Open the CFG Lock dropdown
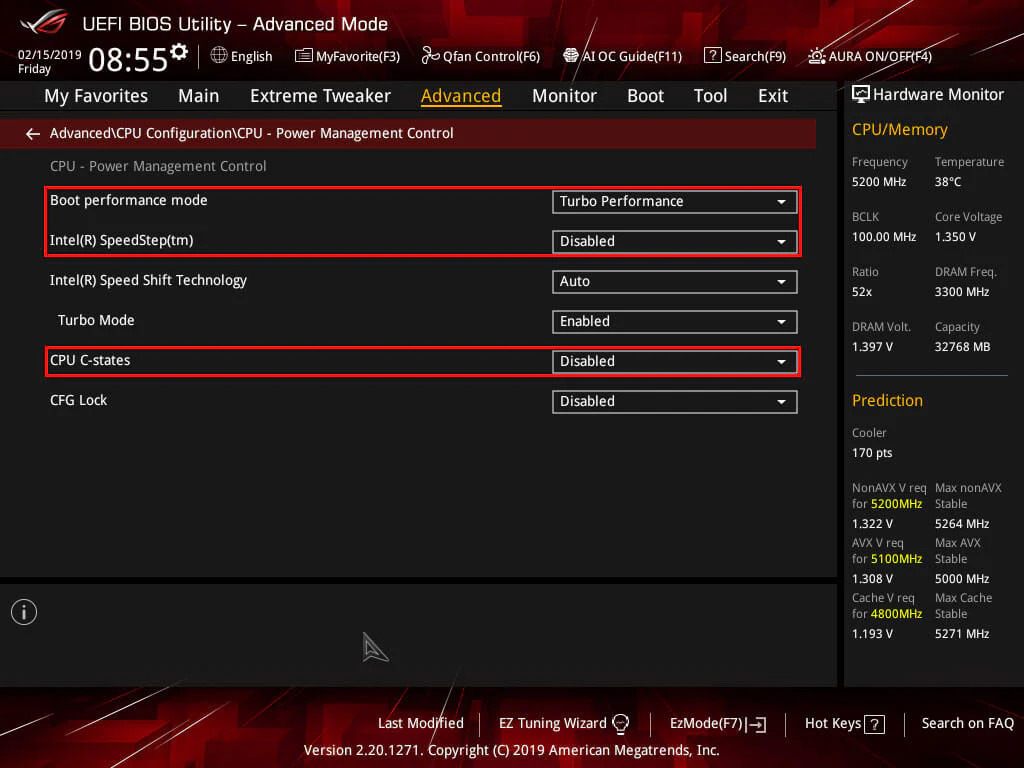 point(674,401)
